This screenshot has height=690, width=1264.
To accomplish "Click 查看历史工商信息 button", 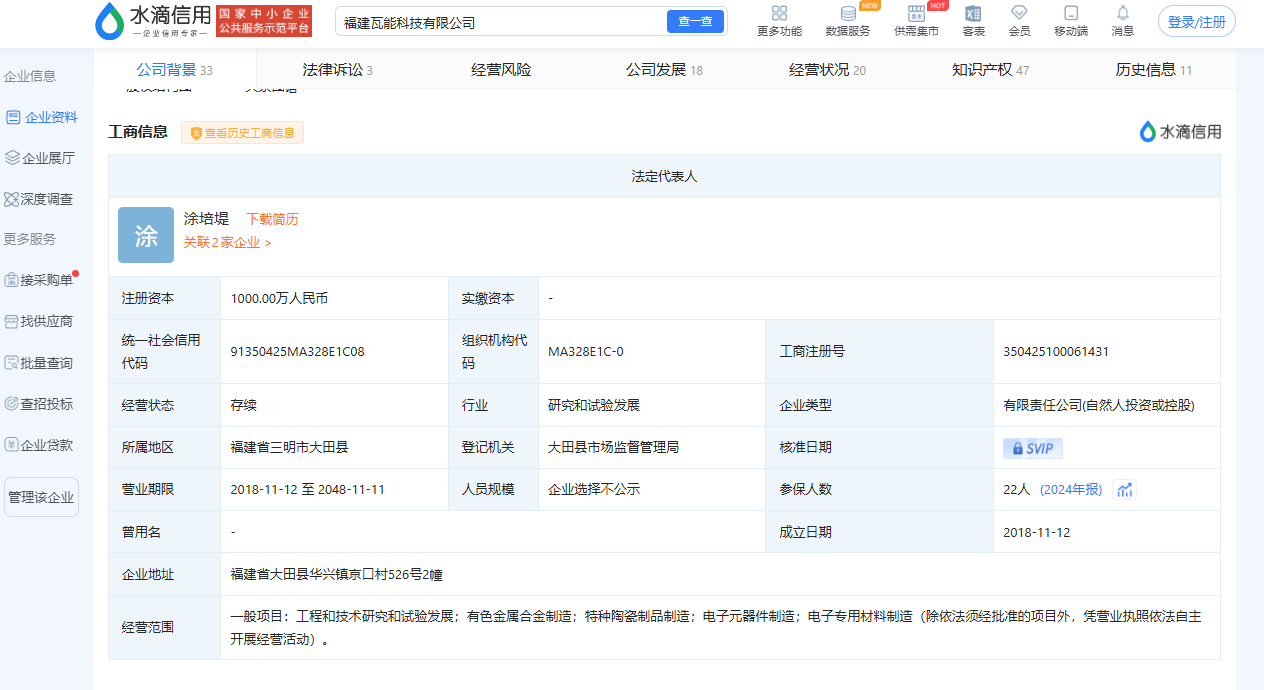I will pyautogui.click(x=242, y=133).
